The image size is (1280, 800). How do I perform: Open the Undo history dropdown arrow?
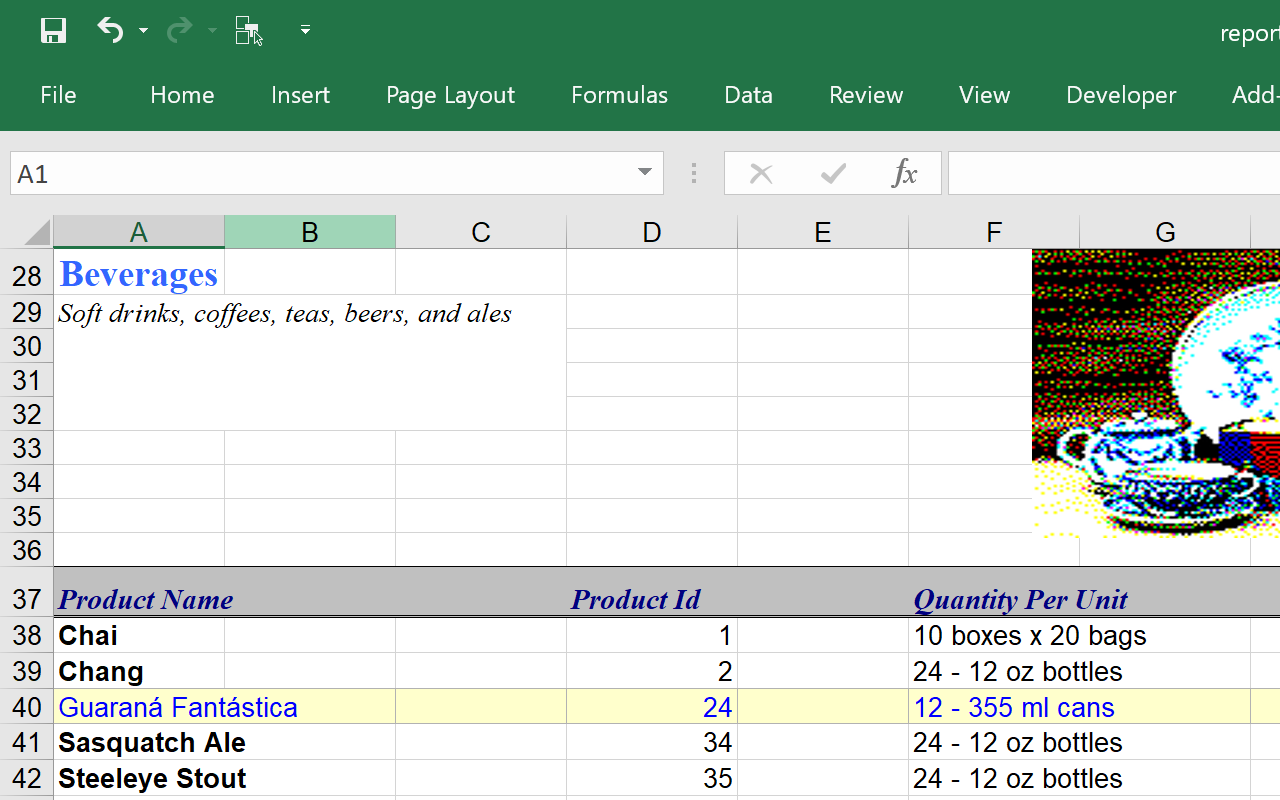(x=143, y=31)
